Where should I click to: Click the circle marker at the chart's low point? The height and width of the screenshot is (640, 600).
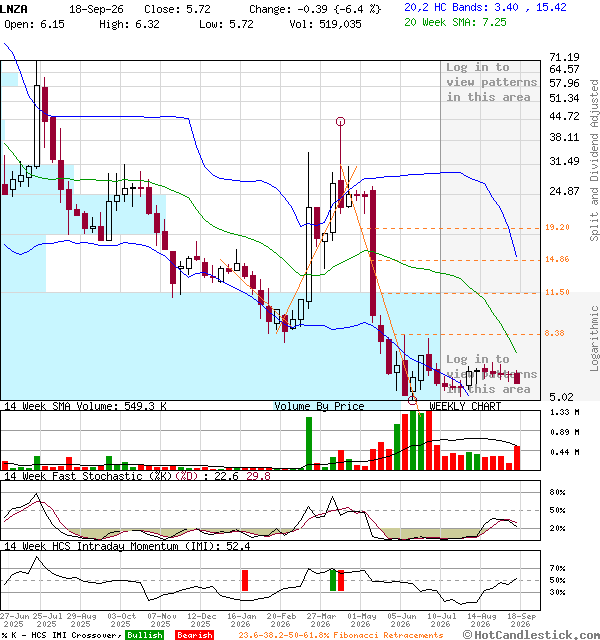click(412, 400)
